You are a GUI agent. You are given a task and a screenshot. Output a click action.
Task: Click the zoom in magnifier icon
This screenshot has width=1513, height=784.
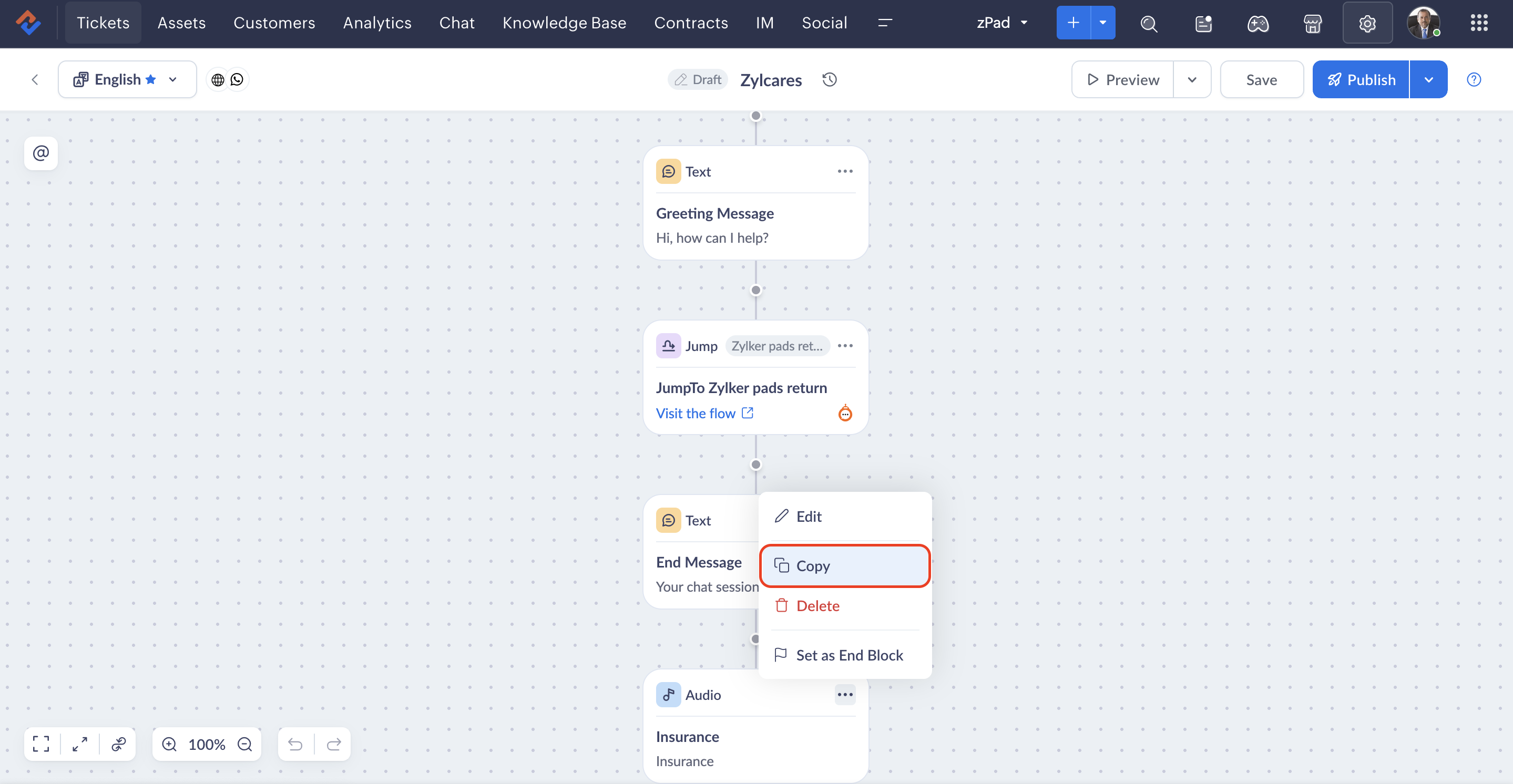click(169, 744)
